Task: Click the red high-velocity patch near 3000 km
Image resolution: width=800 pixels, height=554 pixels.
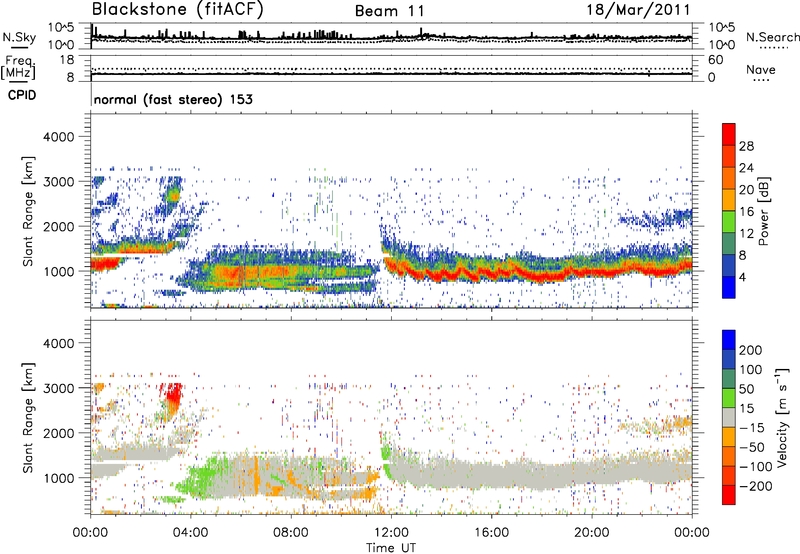Action: pyautogui.click(x=173, y=395)
